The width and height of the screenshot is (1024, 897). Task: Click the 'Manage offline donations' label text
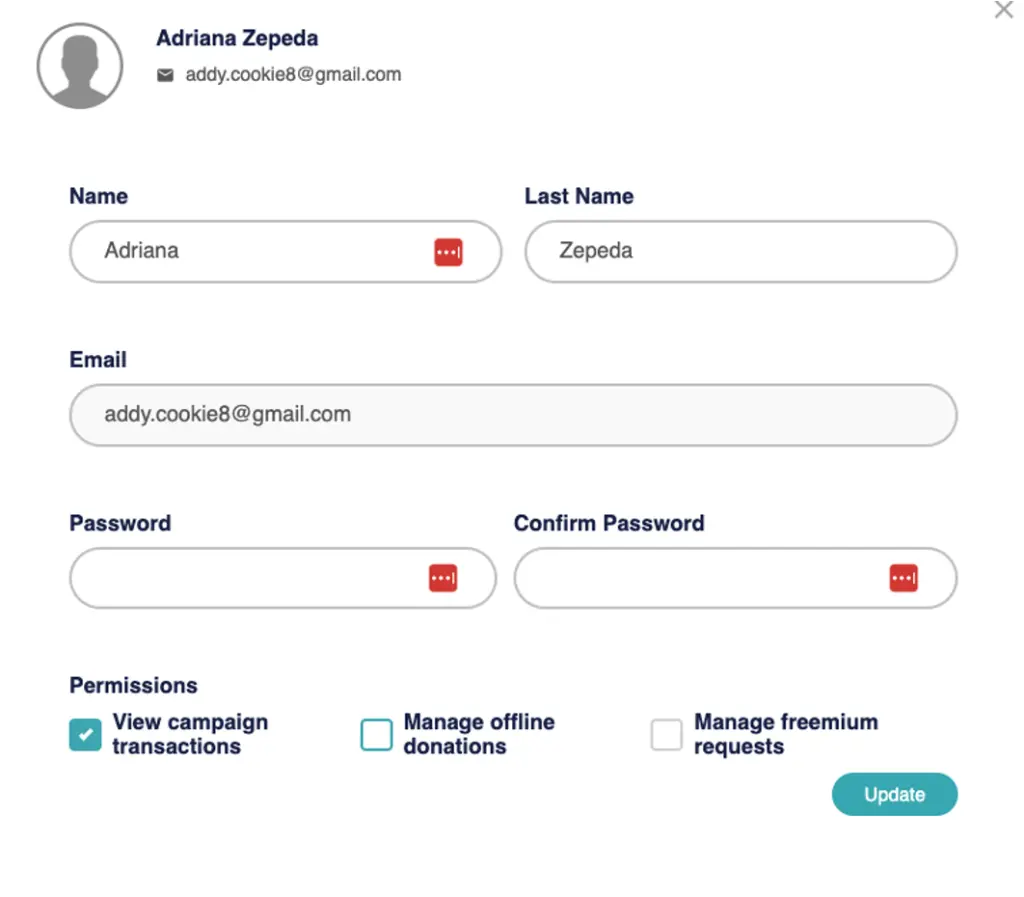(479, 734)
